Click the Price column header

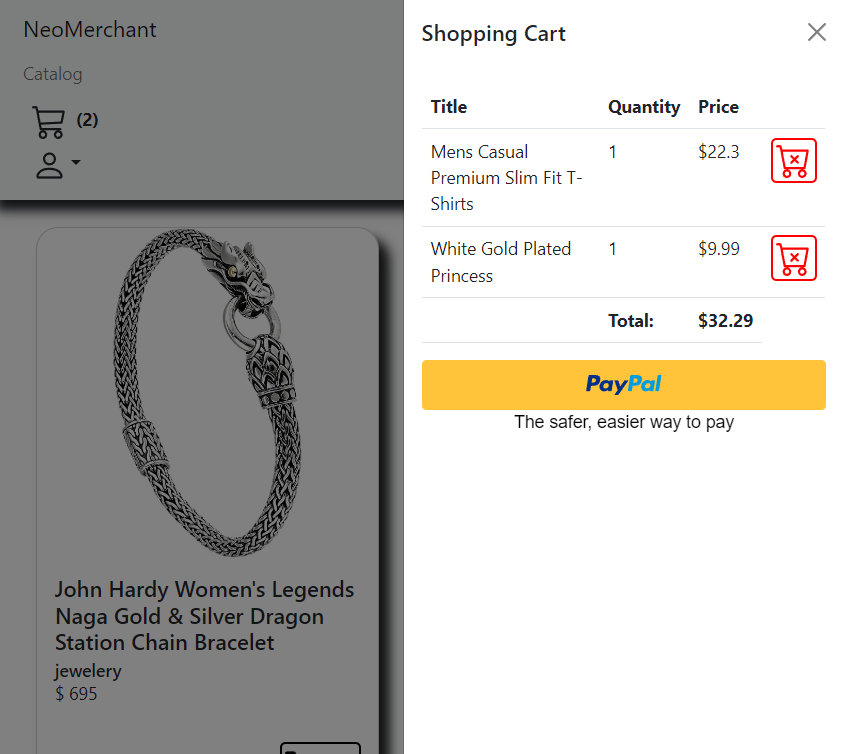pyautogui.click(x=718, y=107)
